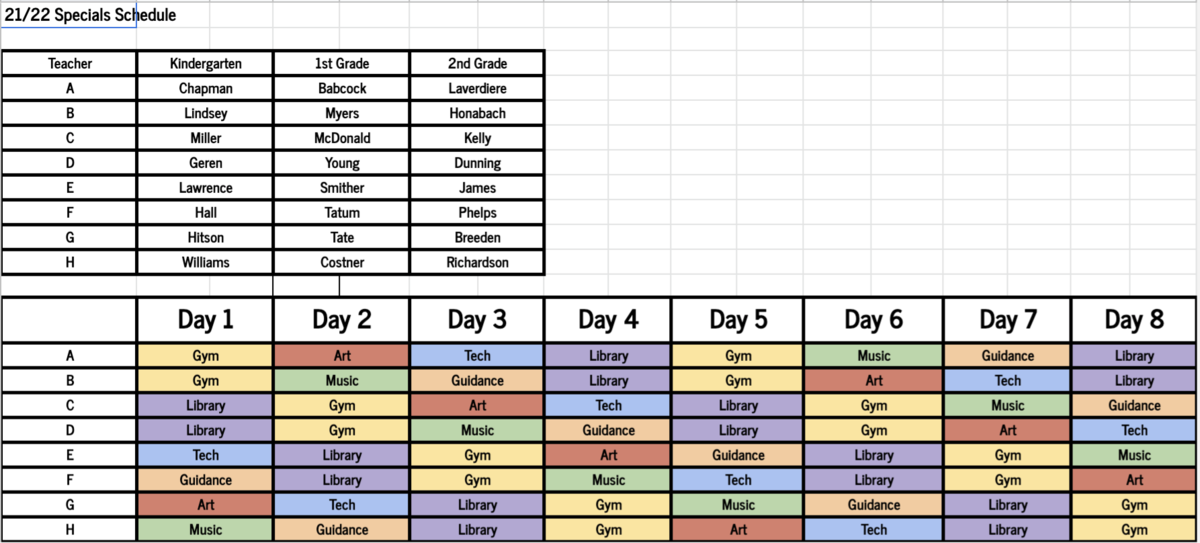Select the '2nd Grade' header cell
This screenshot has height=543, width=1200.
477,63
